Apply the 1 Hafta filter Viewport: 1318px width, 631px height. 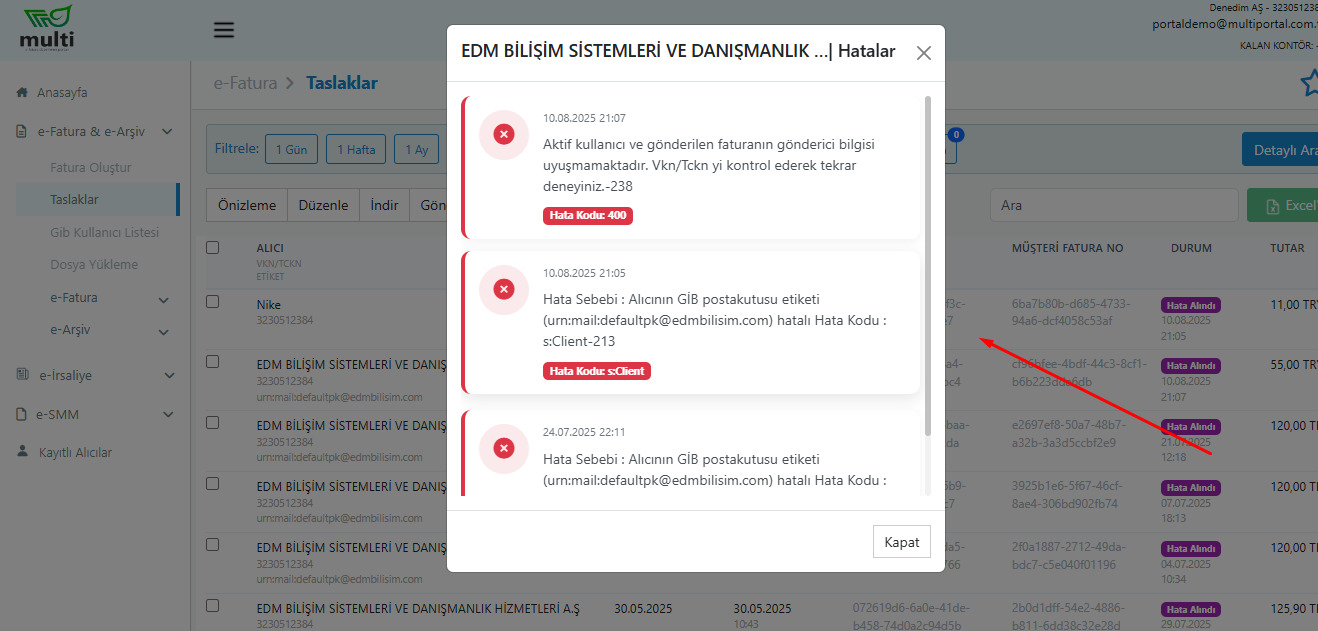tap(356, 148)
